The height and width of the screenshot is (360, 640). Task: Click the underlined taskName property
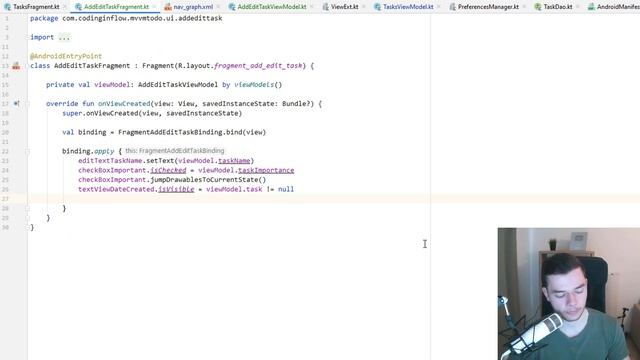(234, 161)
